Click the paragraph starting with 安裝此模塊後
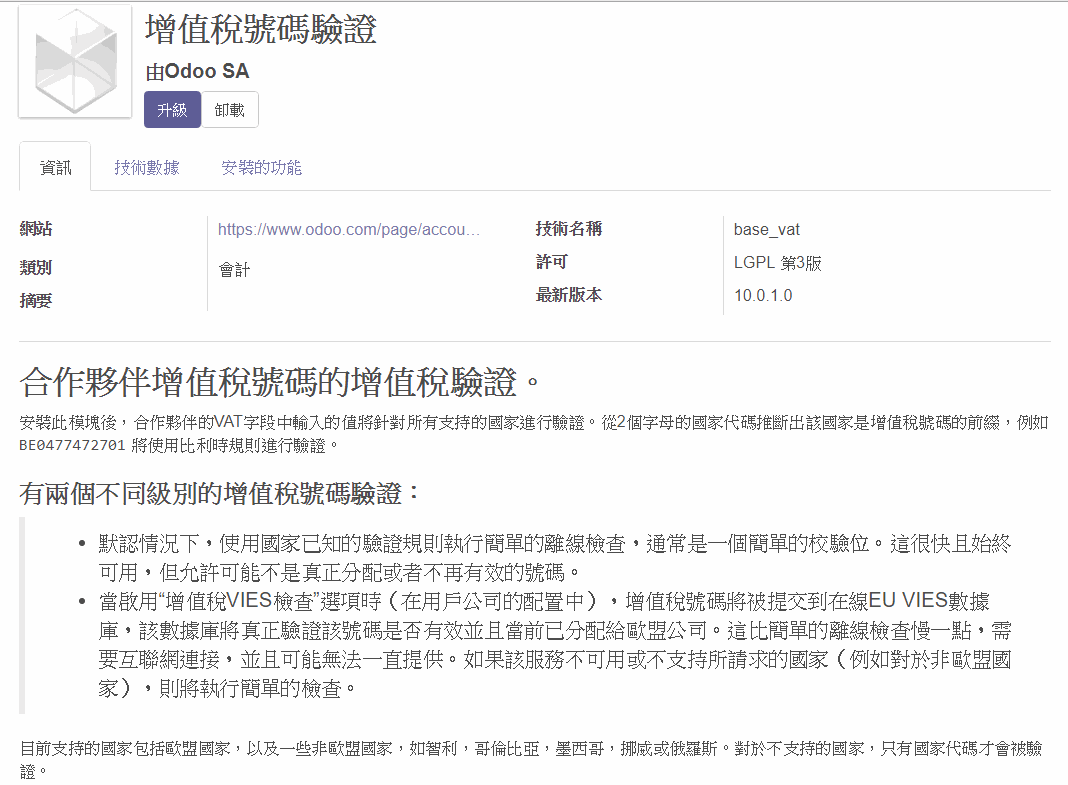This screenshot has width=1068, height=785. [534, 434]
